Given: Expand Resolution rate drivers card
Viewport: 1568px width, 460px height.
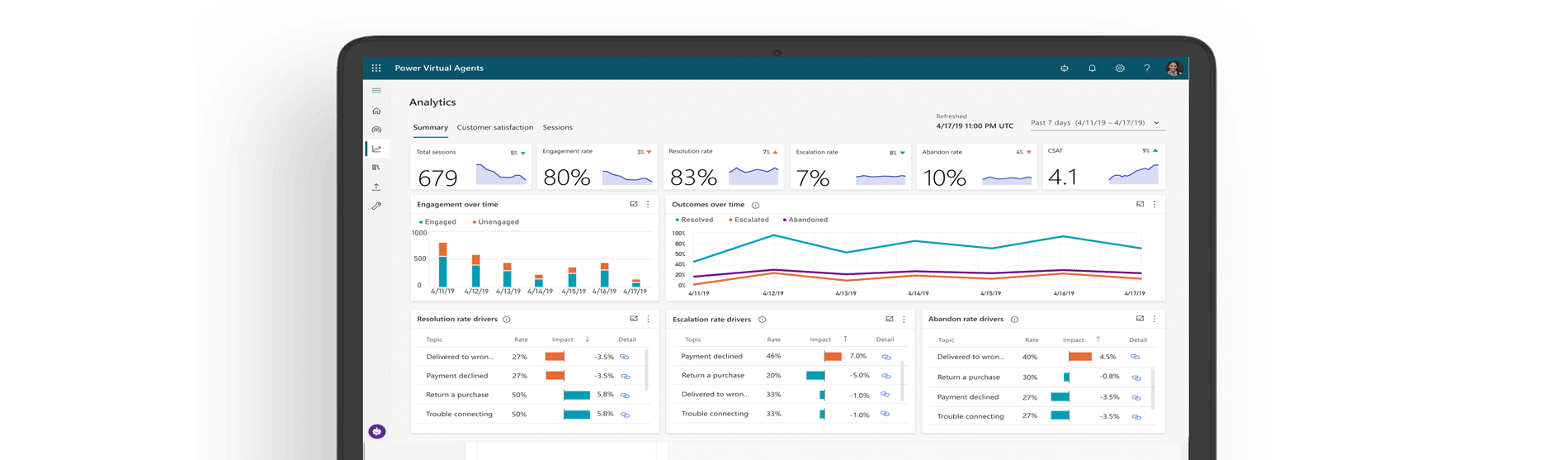Looking at the screenshot, I should [x=634, y=319].
